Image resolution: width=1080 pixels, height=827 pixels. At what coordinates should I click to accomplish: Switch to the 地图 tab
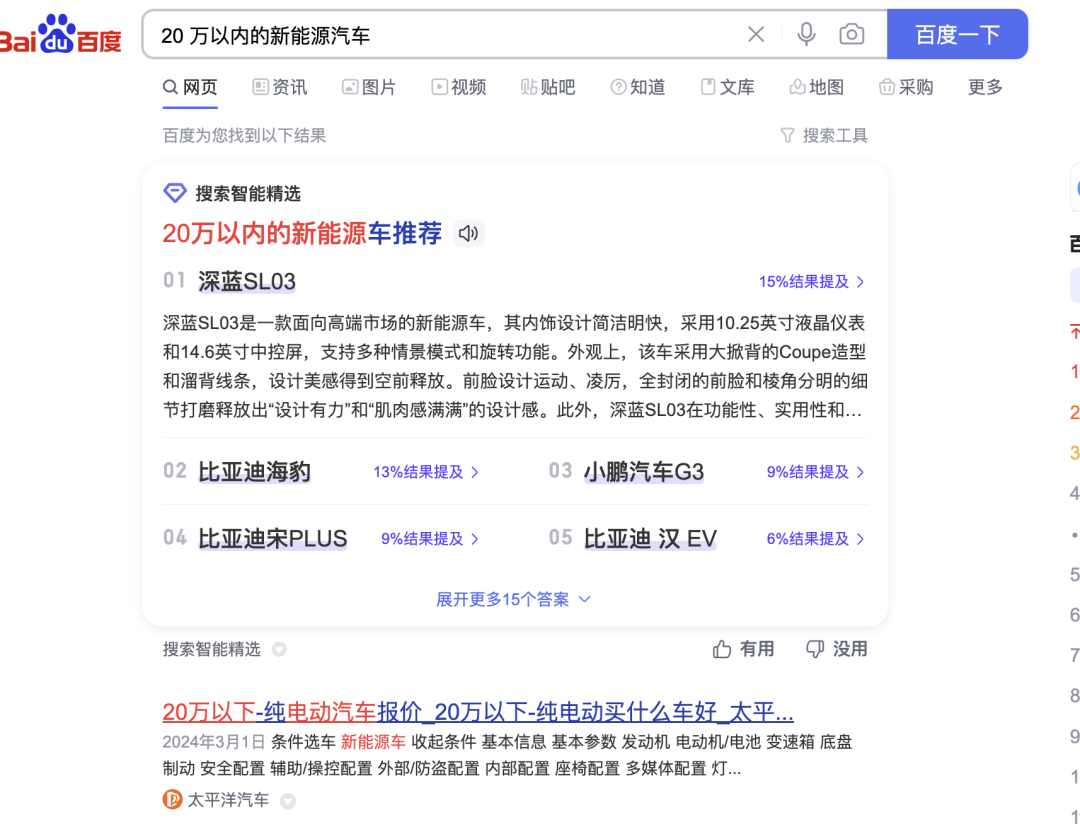[x=817, y=87]
